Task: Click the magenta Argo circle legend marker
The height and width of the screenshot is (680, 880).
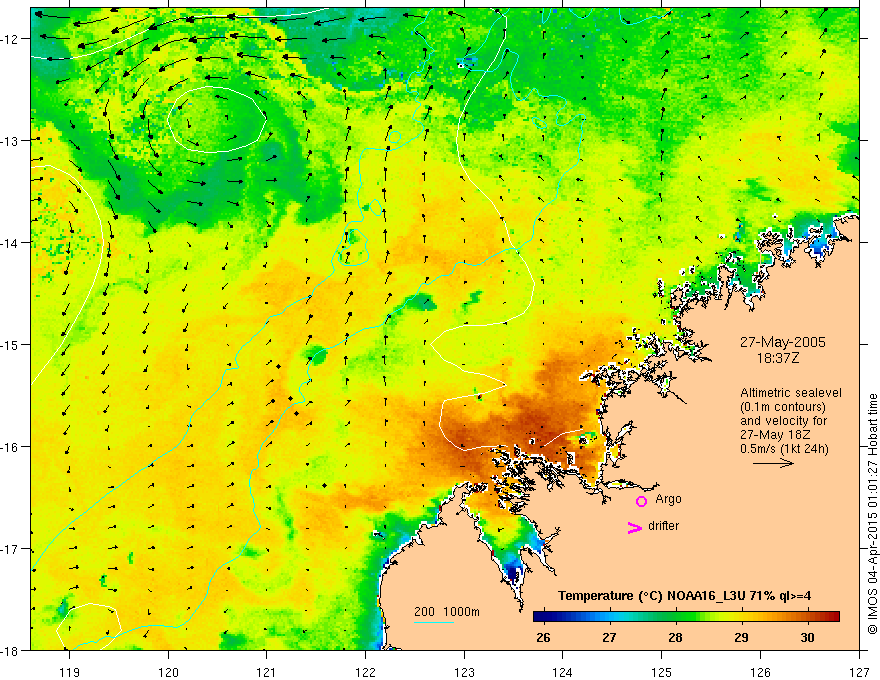Action: pos(641,501)
